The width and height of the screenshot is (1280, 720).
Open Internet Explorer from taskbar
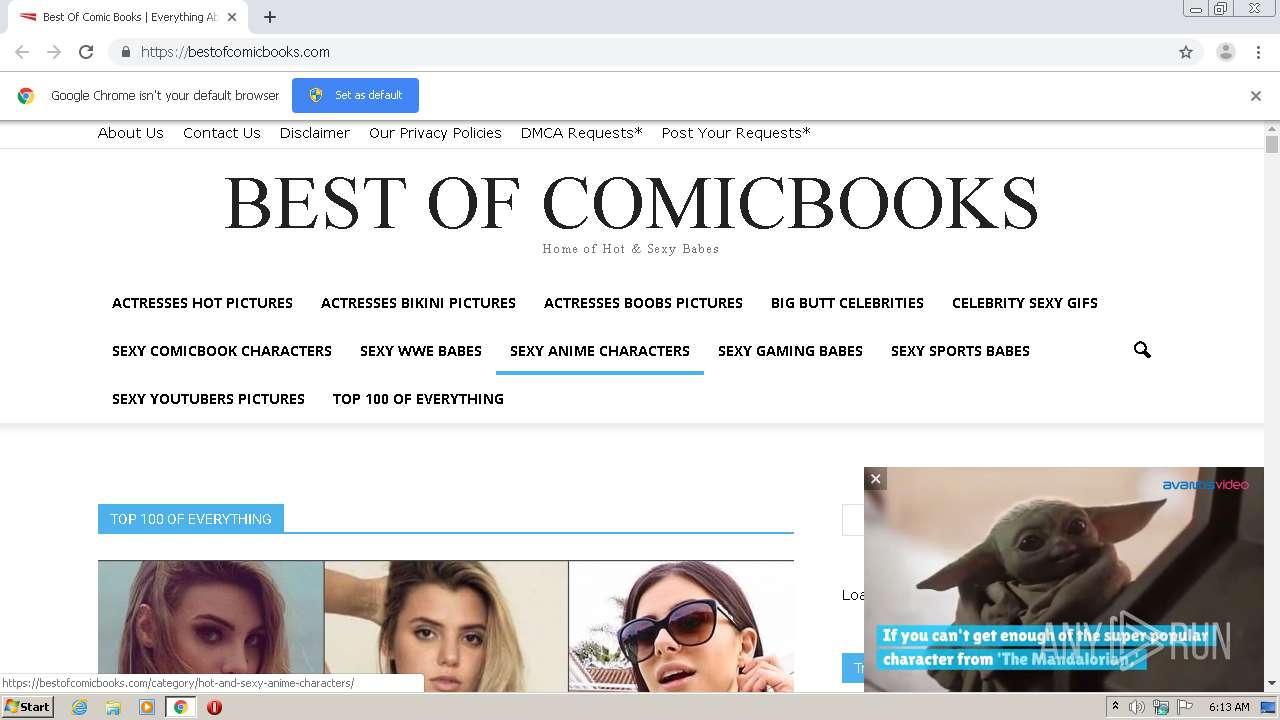coord(79,707)
